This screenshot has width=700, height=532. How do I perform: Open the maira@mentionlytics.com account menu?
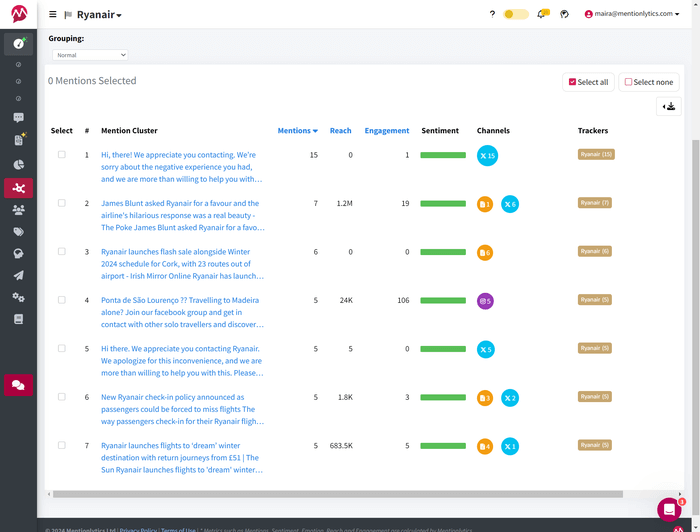click(632, 14)
